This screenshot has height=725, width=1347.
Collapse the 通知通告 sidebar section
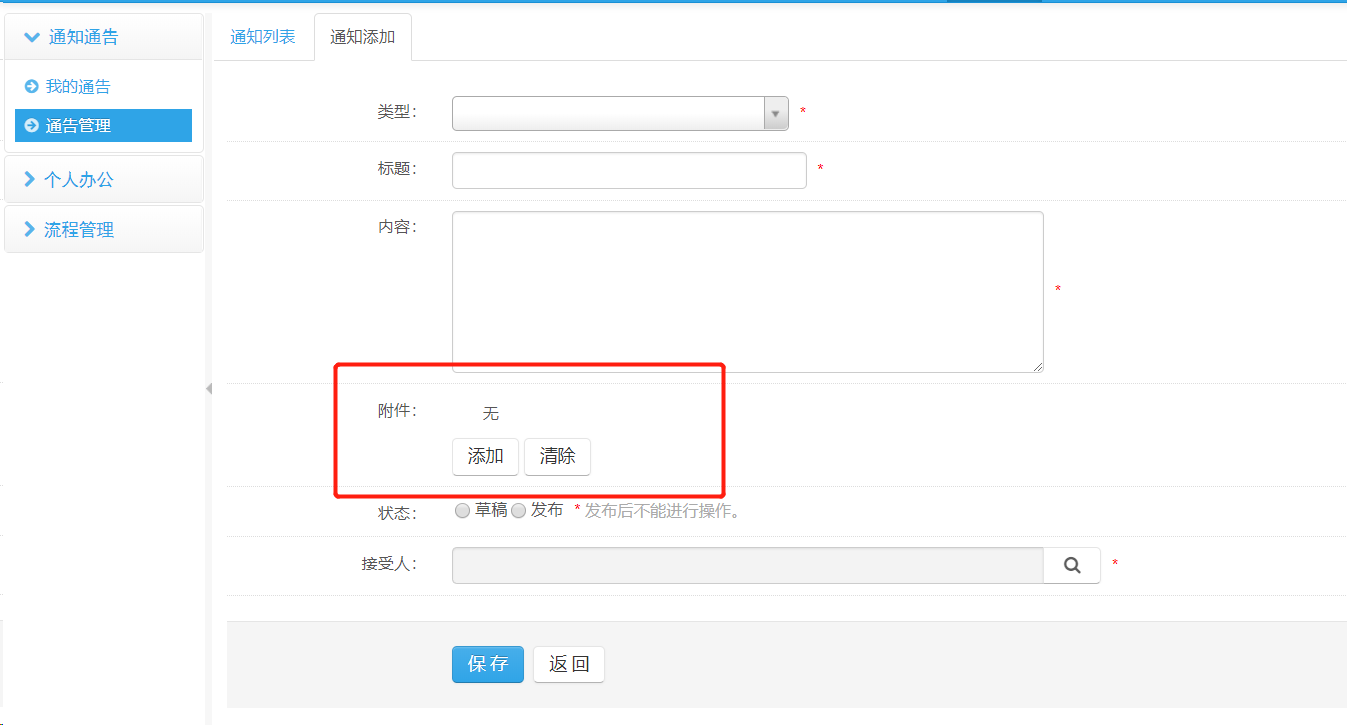tap(104, 37)
